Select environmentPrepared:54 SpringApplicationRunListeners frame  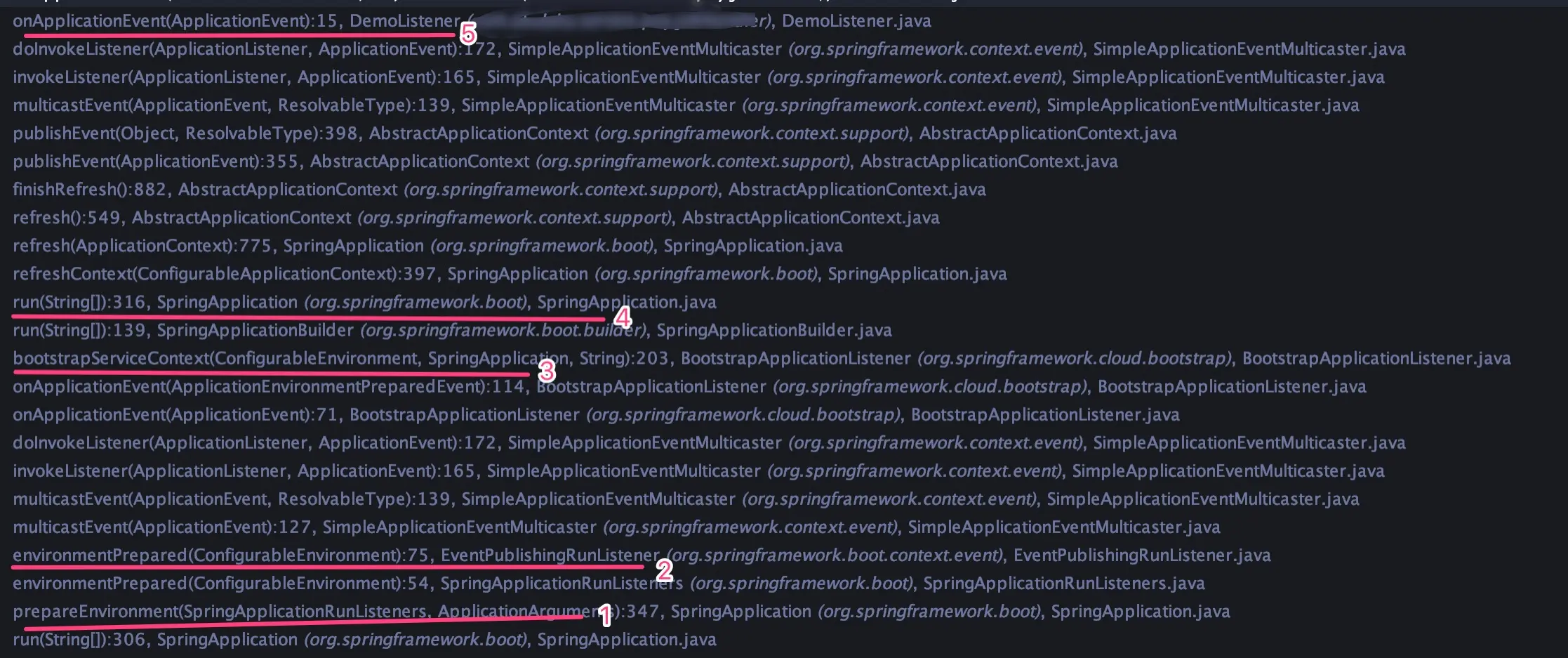tap(609, 583)
